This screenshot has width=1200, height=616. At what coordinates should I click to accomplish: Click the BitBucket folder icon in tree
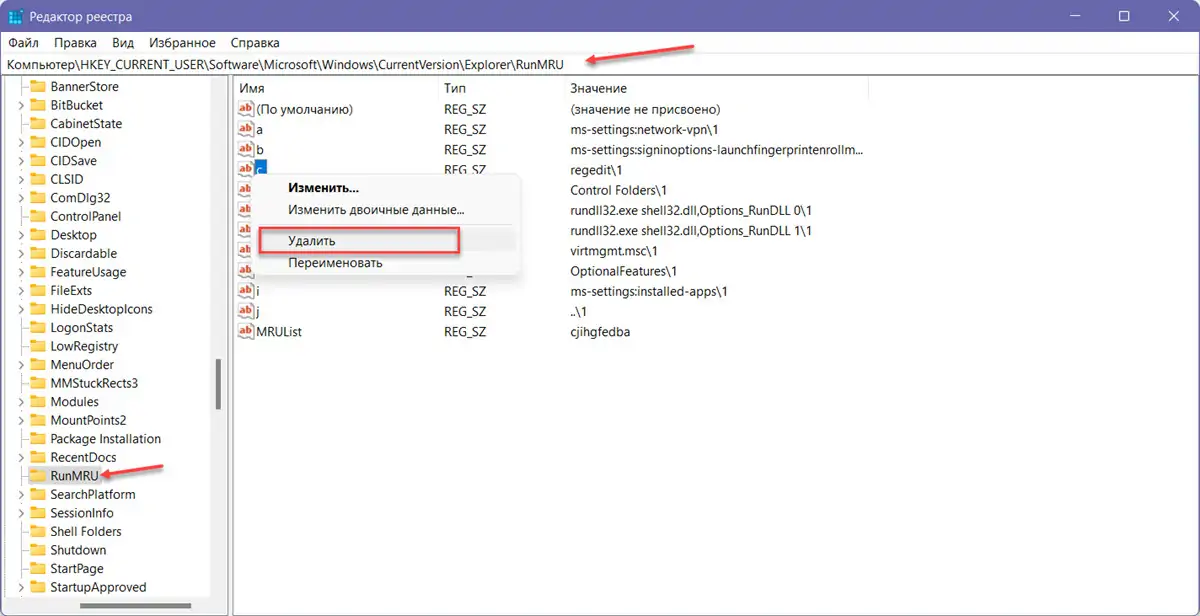click(x=38, y=105)
